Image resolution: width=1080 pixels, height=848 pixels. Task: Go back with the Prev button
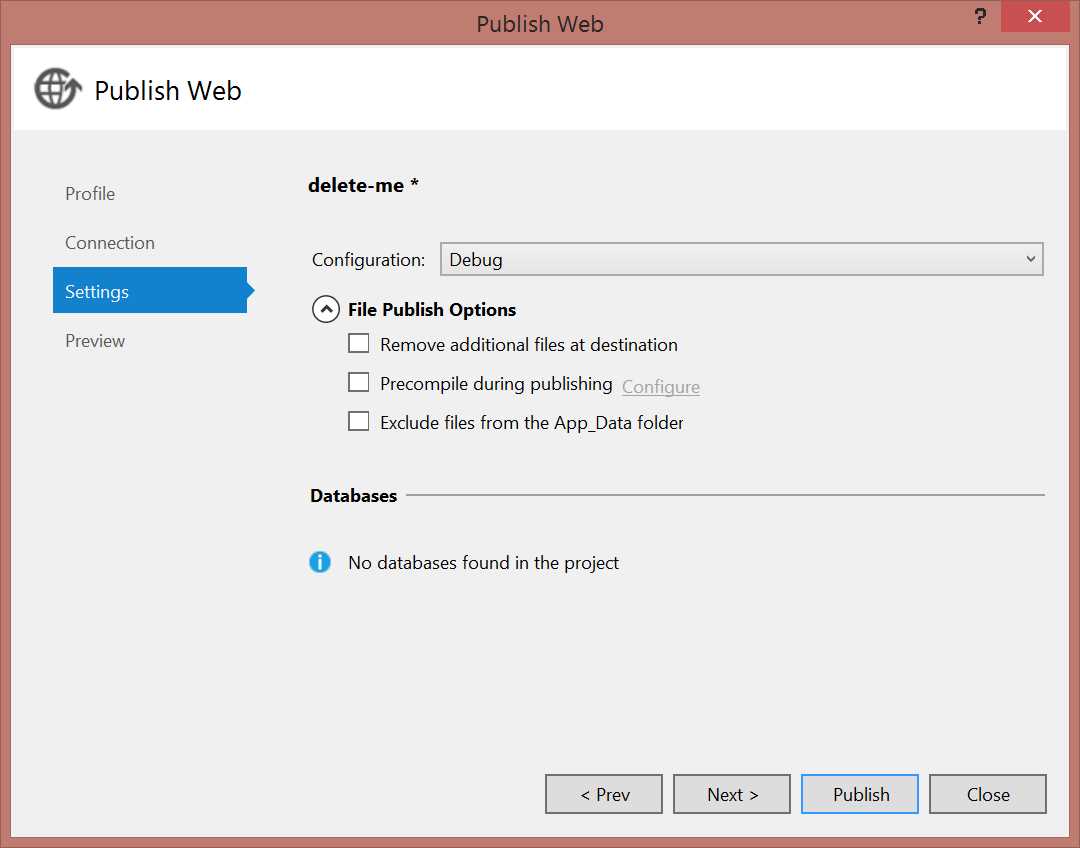point(604,794)
